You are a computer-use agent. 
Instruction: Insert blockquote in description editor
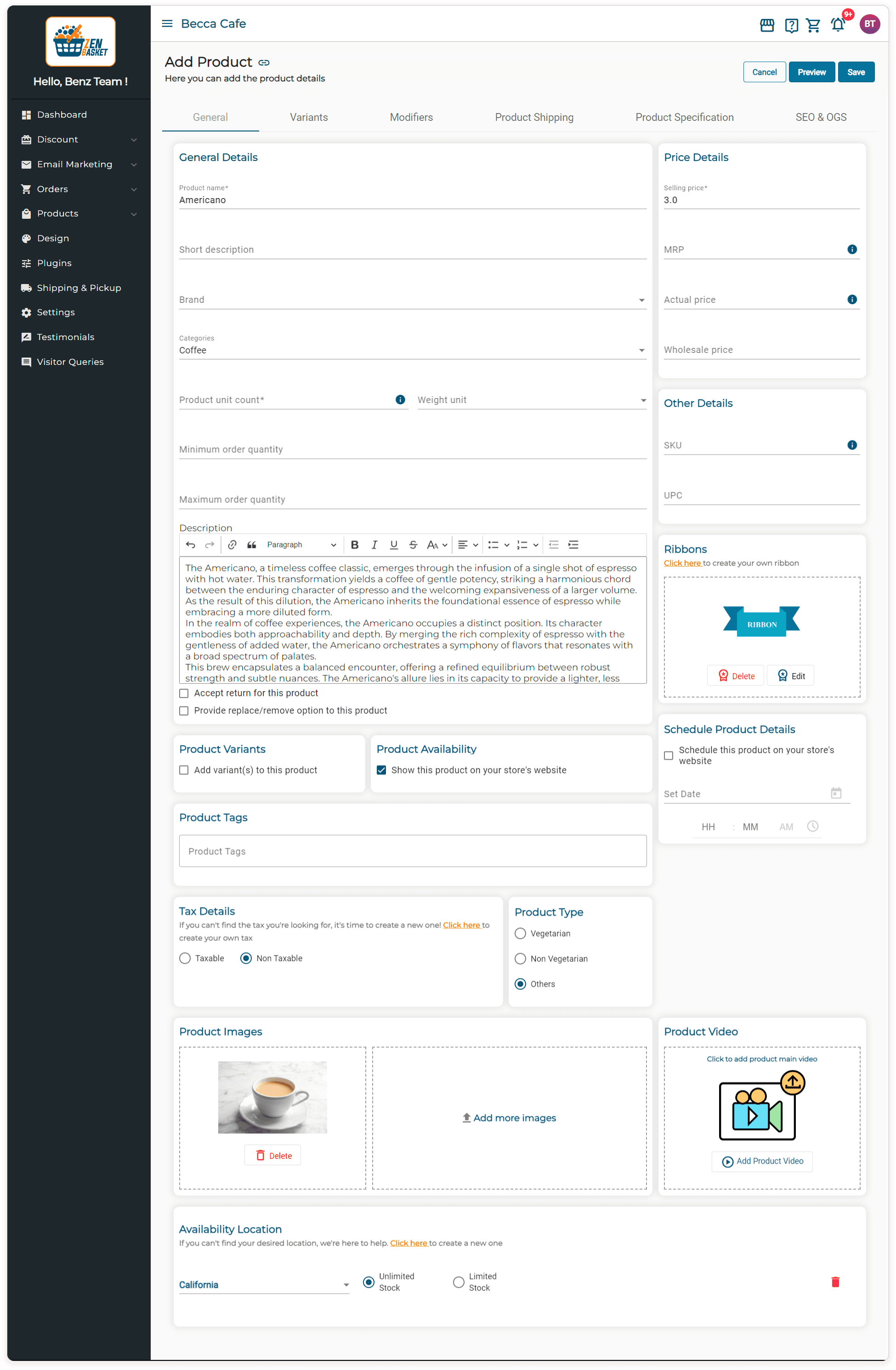[x=251, y=545]
